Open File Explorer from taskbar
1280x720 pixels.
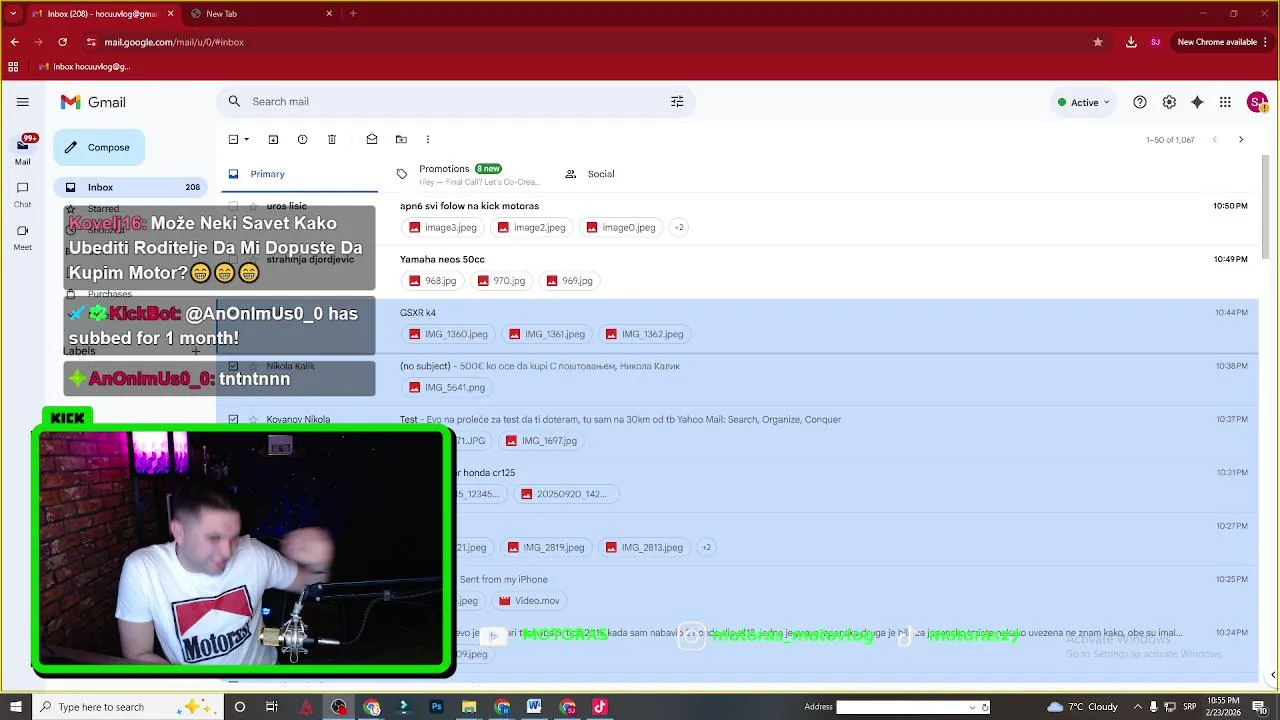[x=469, y=707]
